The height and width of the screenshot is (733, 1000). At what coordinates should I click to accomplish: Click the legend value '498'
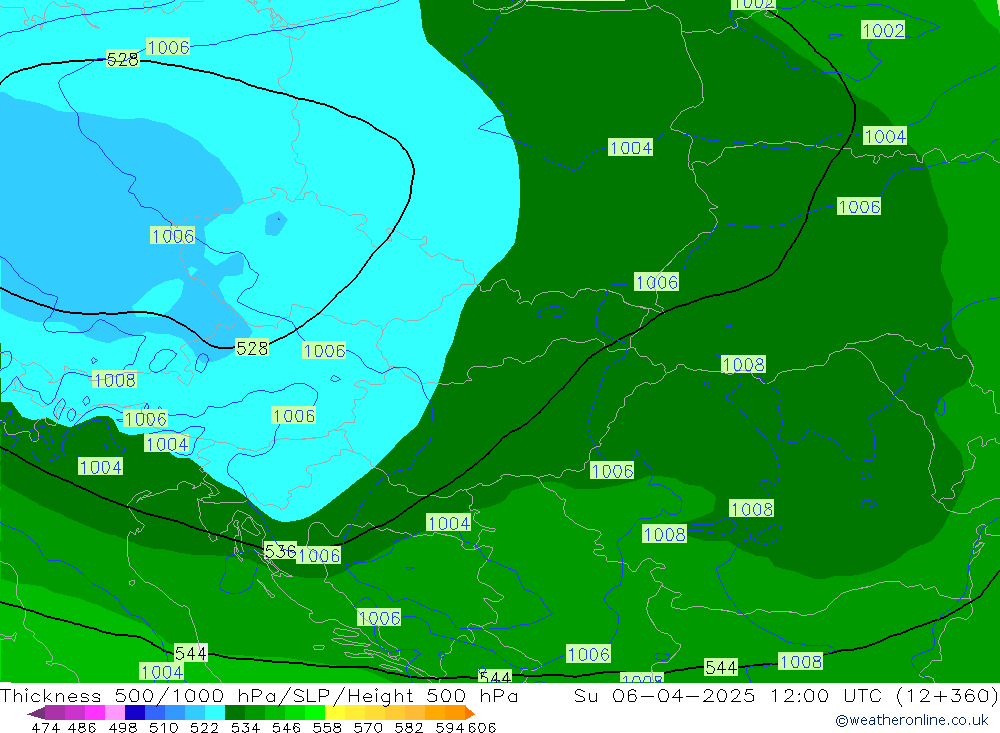tap(123, 727)
